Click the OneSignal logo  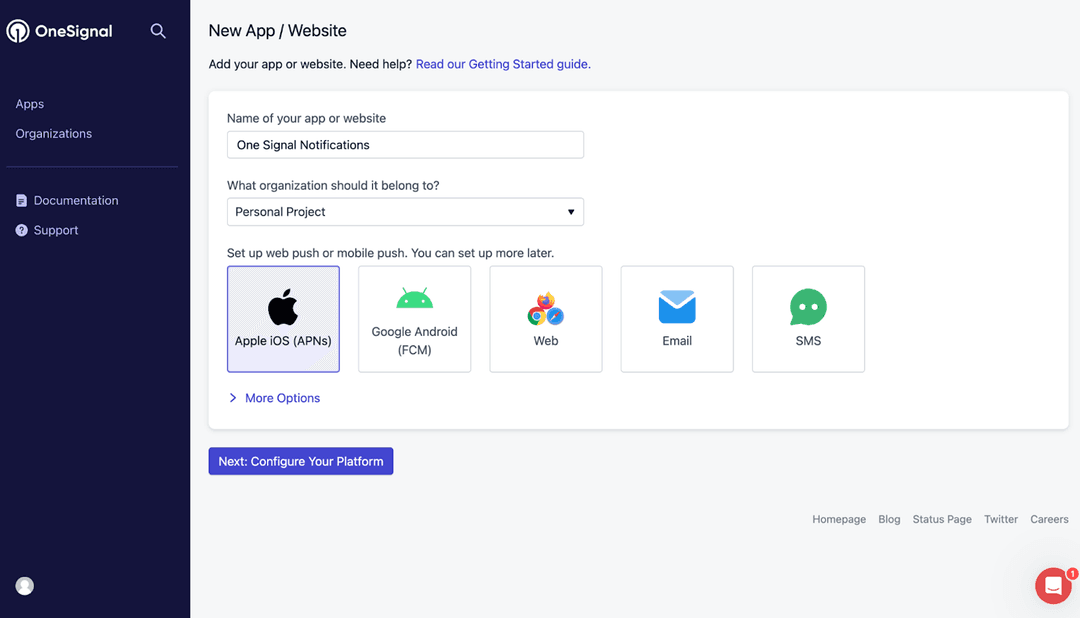coord(59,30)
